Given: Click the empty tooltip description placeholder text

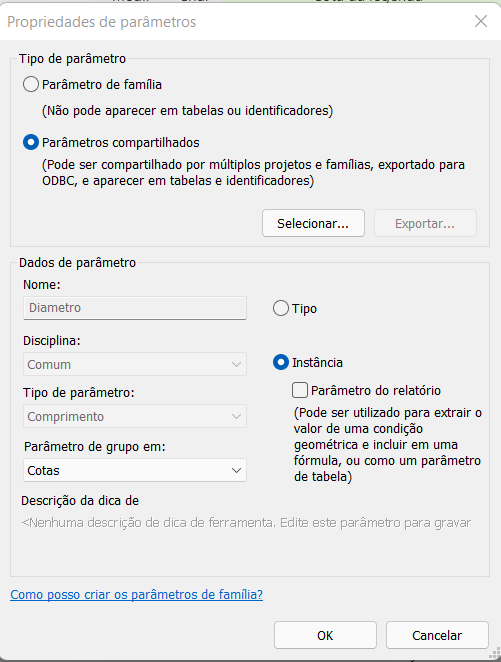Looking at the screenshot, I should pos(246,523).
